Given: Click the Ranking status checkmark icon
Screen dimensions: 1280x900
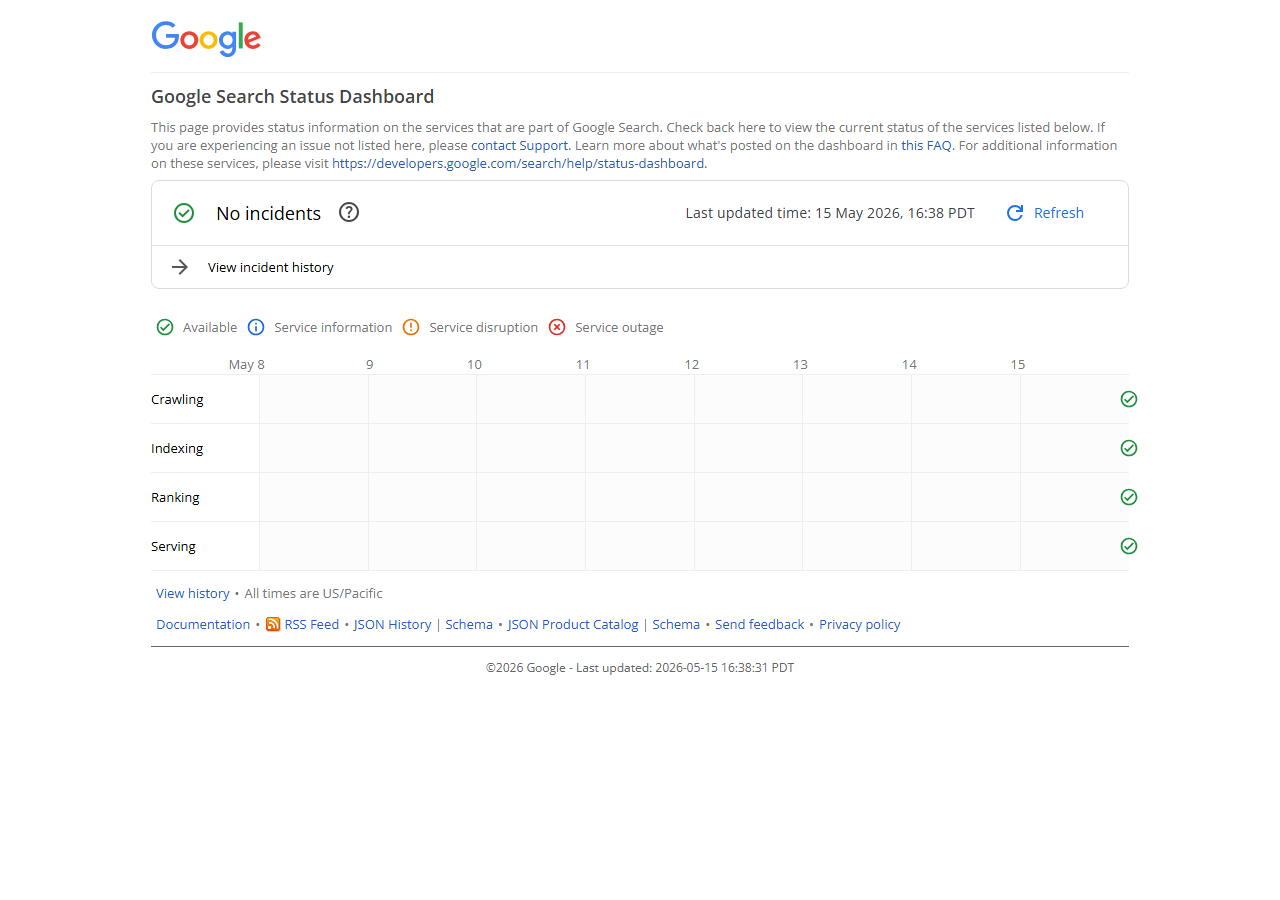Looking at the screenshot, I should click(x=1129, y=497).
